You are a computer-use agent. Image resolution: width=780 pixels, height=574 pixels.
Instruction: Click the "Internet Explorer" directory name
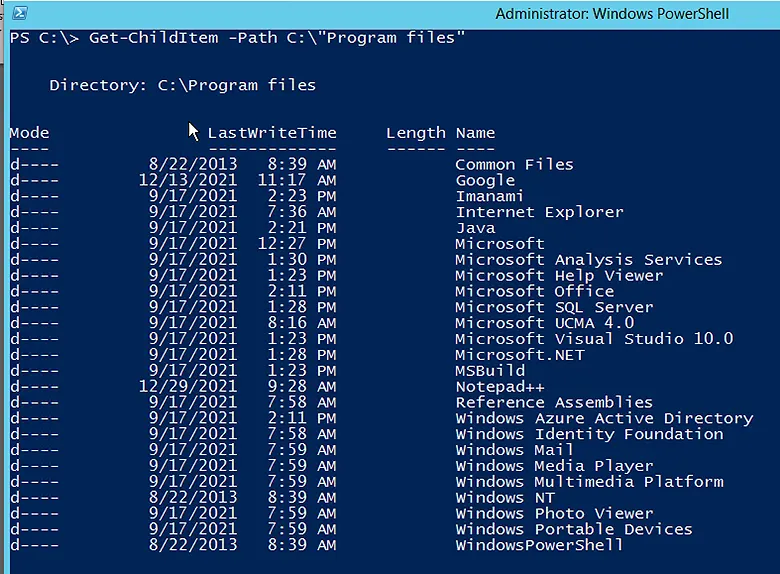tap(540, 212)
